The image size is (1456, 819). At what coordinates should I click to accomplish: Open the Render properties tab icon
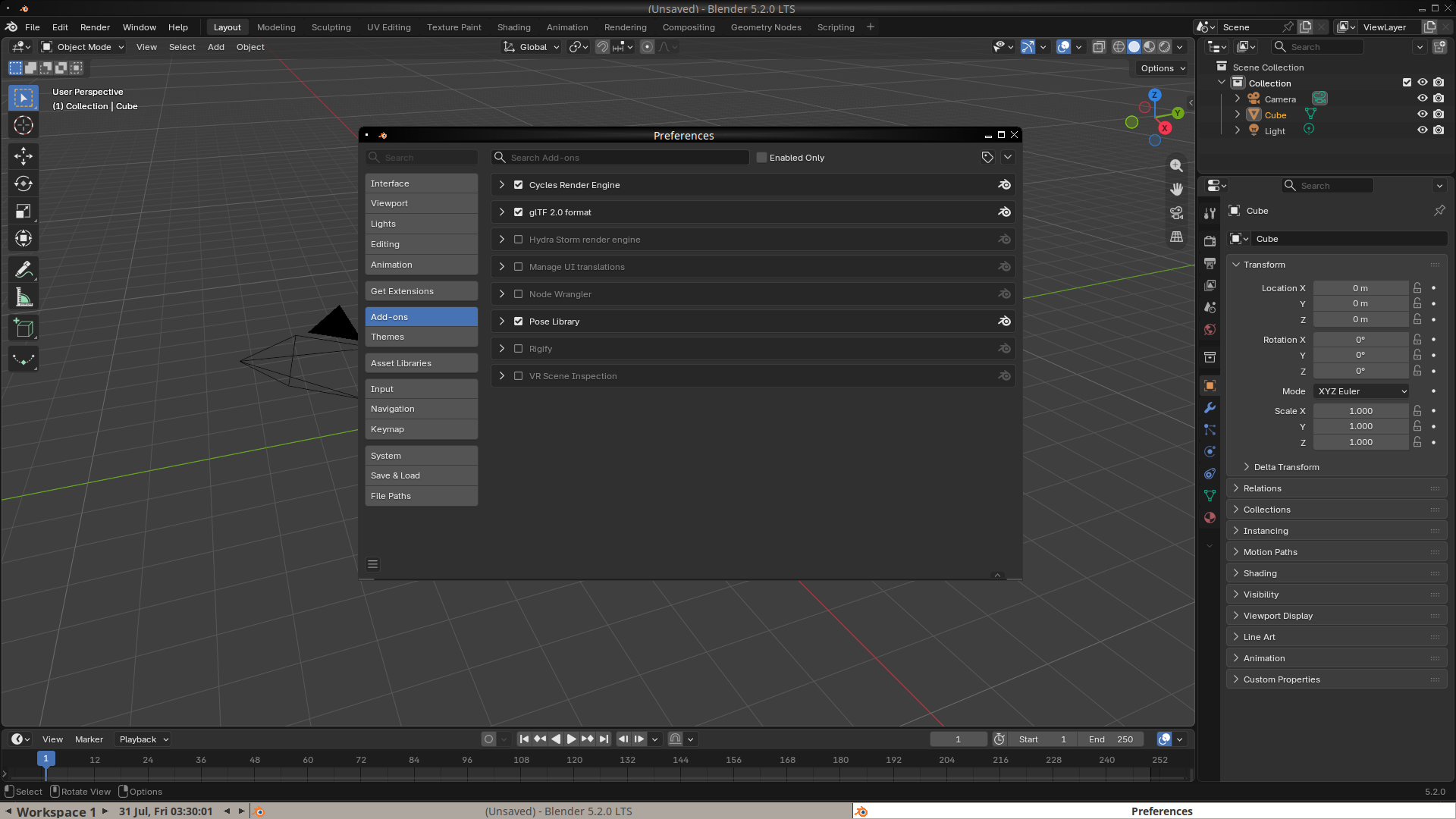[x=1210, y=241]
